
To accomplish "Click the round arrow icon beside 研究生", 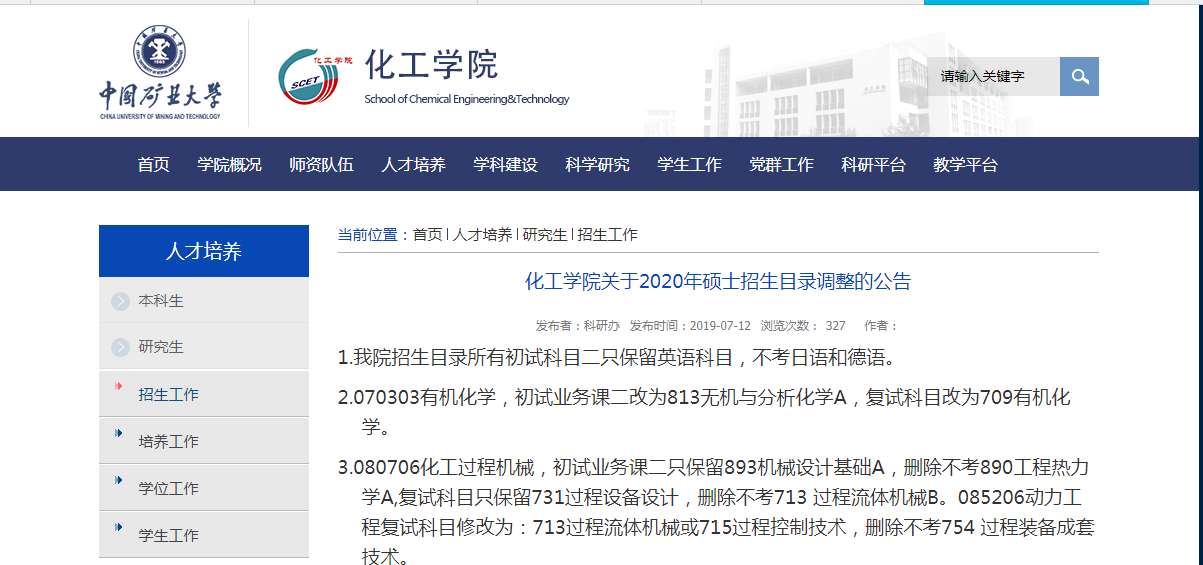I will (x=121, y=347).
